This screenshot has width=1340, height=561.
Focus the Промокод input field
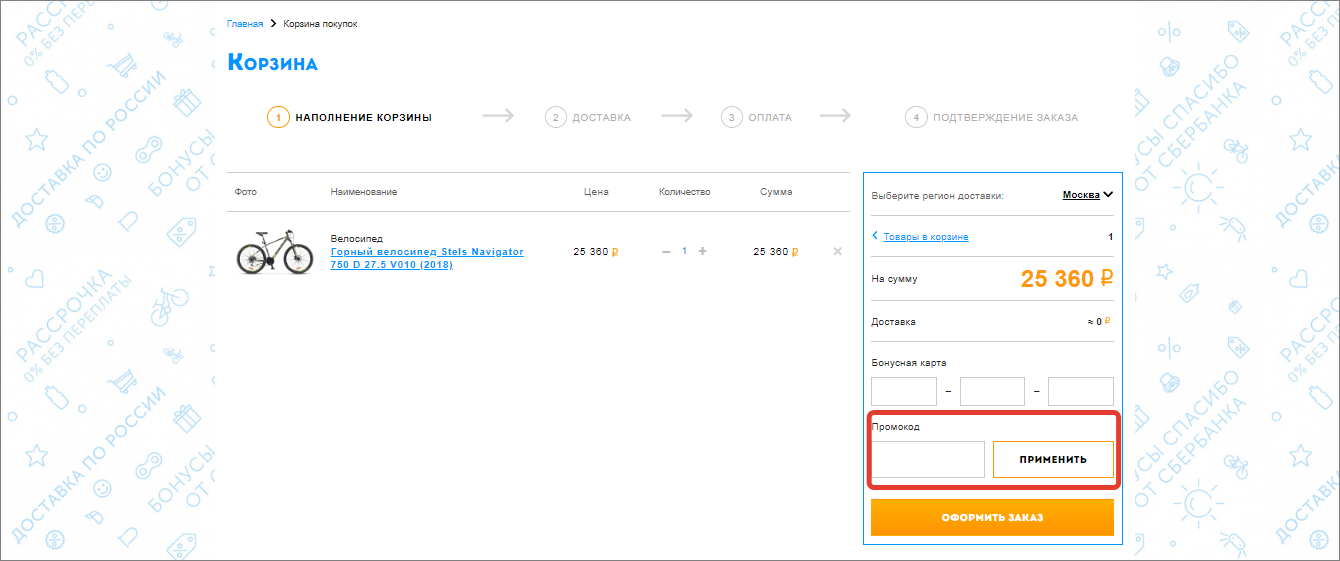[928, 460]
